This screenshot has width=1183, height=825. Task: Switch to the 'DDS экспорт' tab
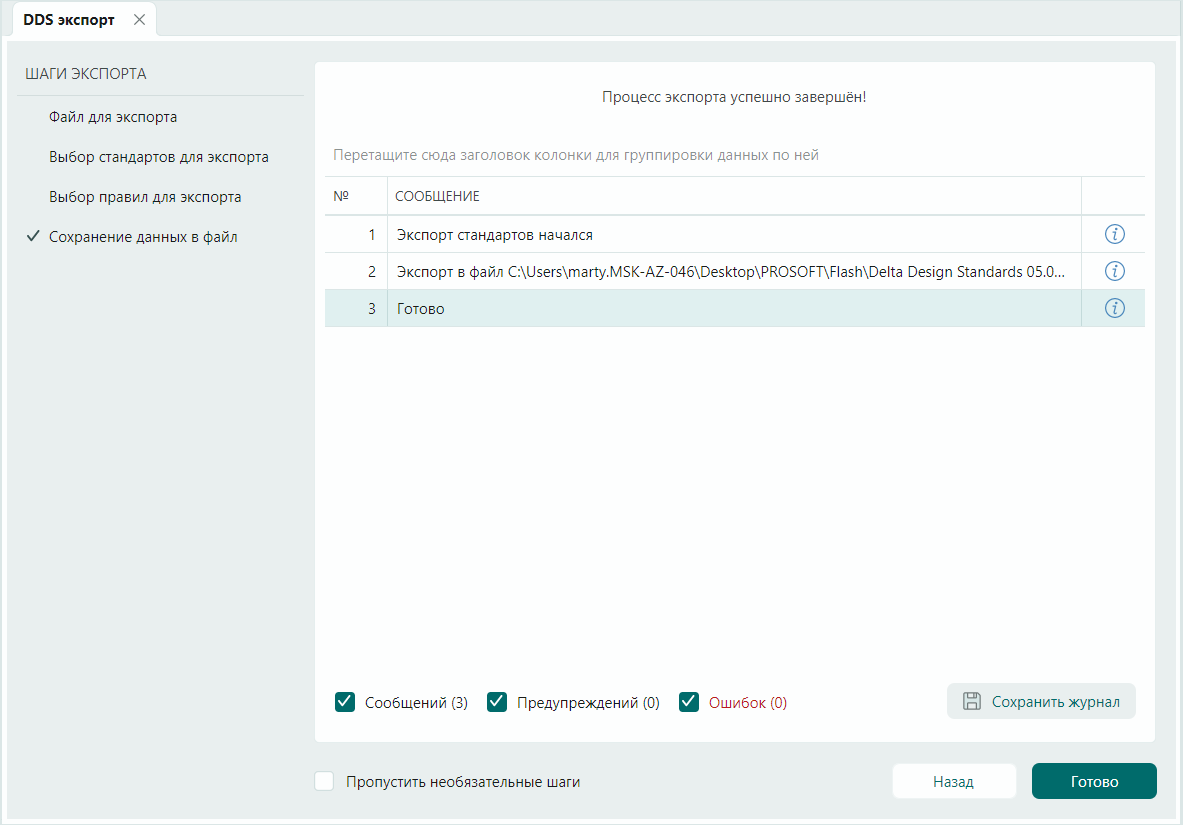coord(69,20)
